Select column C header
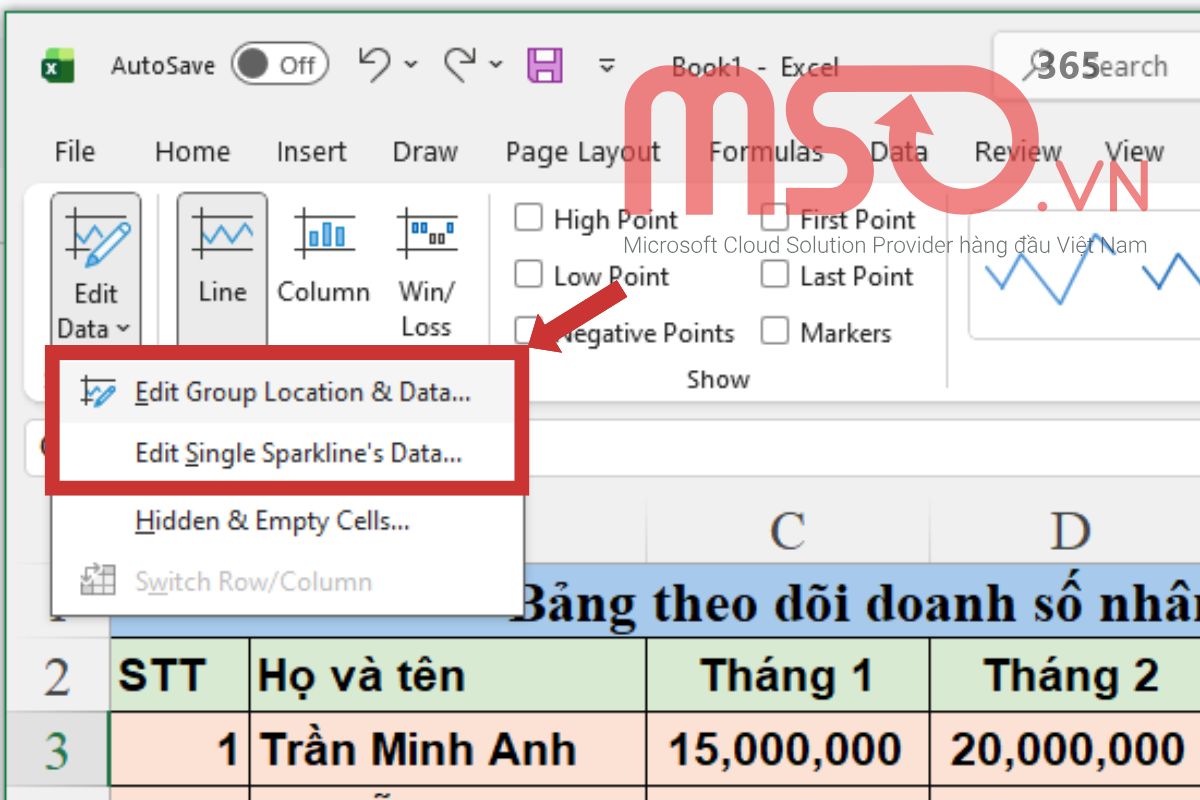This screenshot has height=800, width=1200. point(788,531)
